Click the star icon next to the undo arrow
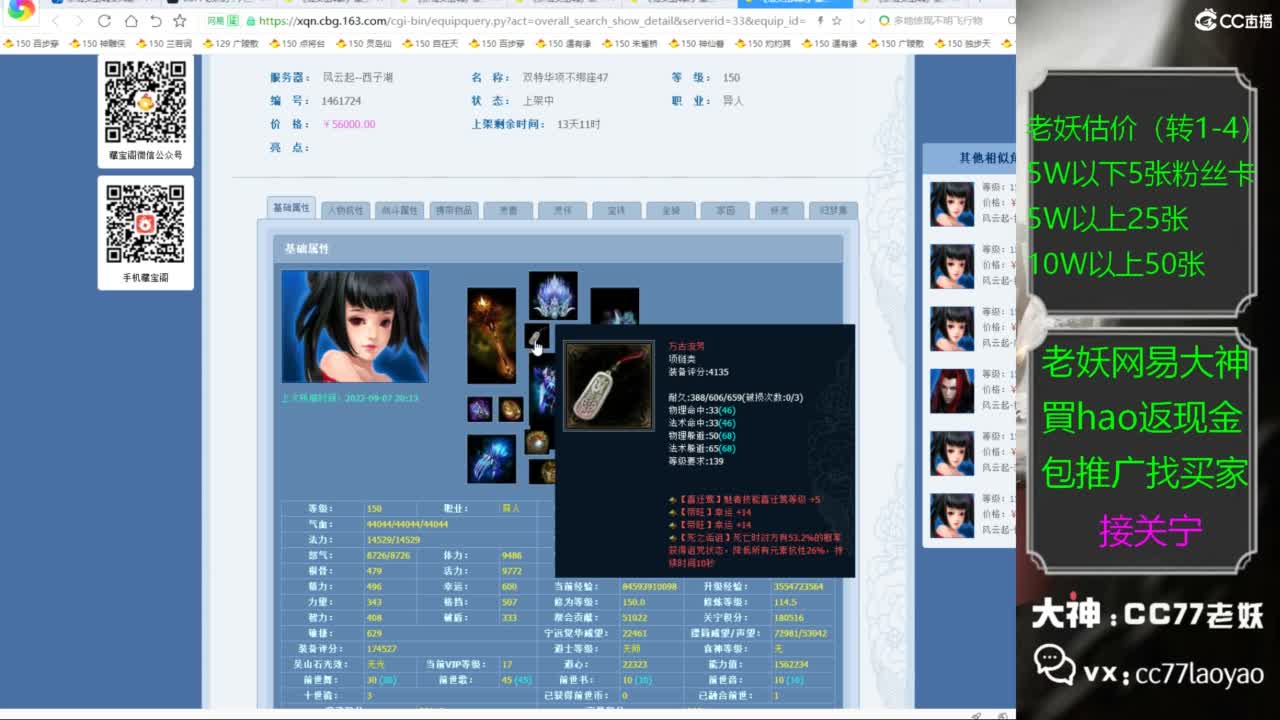Screen dimensions: 1280x720 pyautogui.click(x=180, y=20)
